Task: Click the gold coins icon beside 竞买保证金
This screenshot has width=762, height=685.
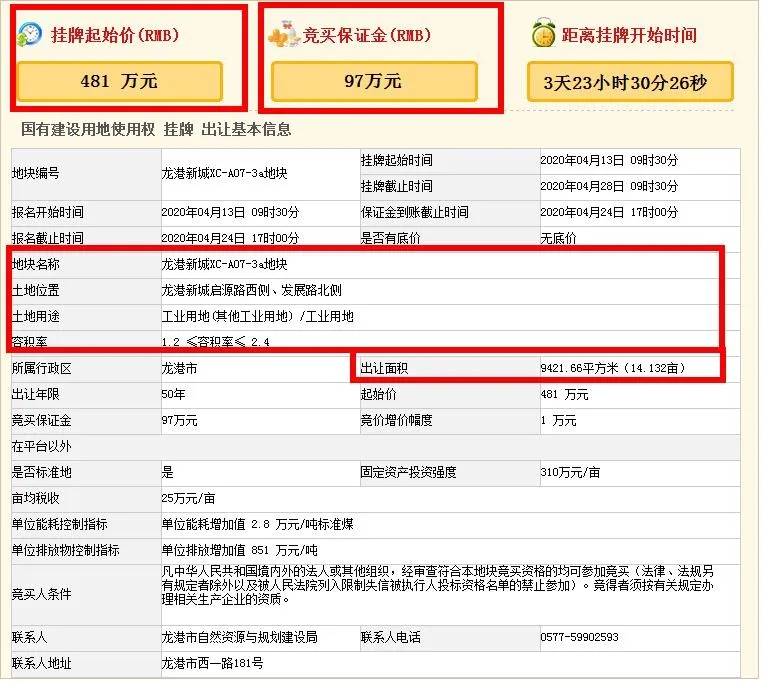Action: [x=283, y=36]
